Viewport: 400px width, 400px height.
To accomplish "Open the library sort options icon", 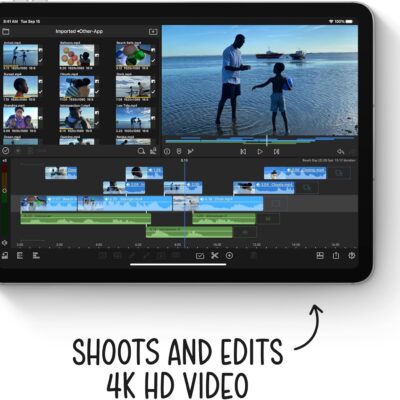I will (153, 151).
